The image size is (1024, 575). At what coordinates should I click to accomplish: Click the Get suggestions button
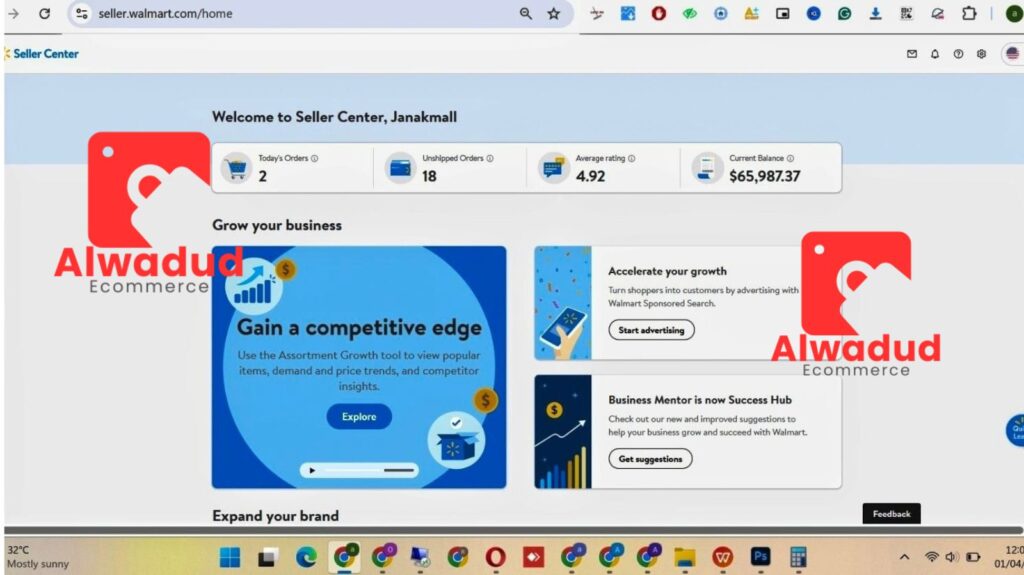650,459
